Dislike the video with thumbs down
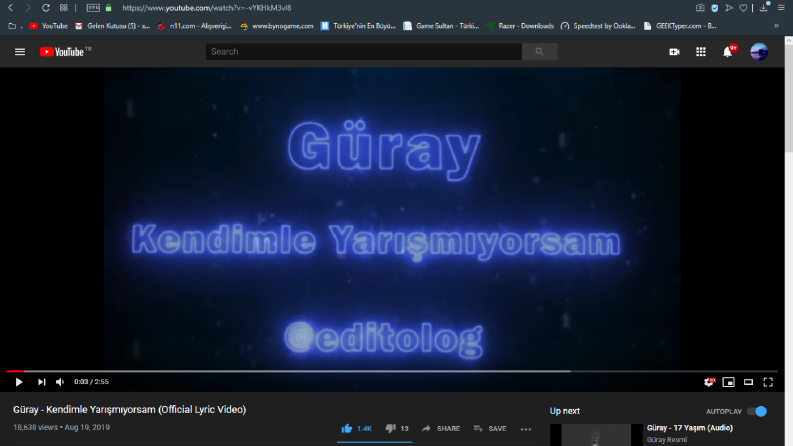The image size is (793, 446). click(396, 428)
